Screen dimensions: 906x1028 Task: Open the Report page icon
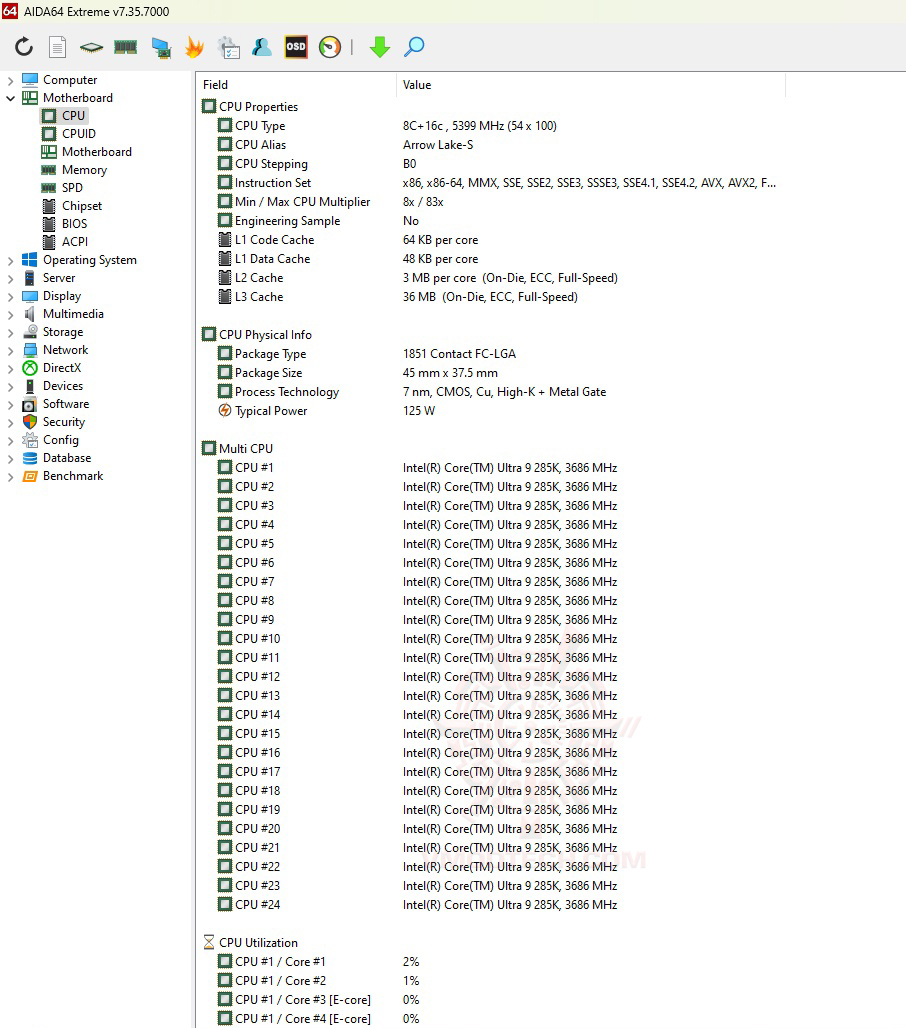[x=58, y=47]
